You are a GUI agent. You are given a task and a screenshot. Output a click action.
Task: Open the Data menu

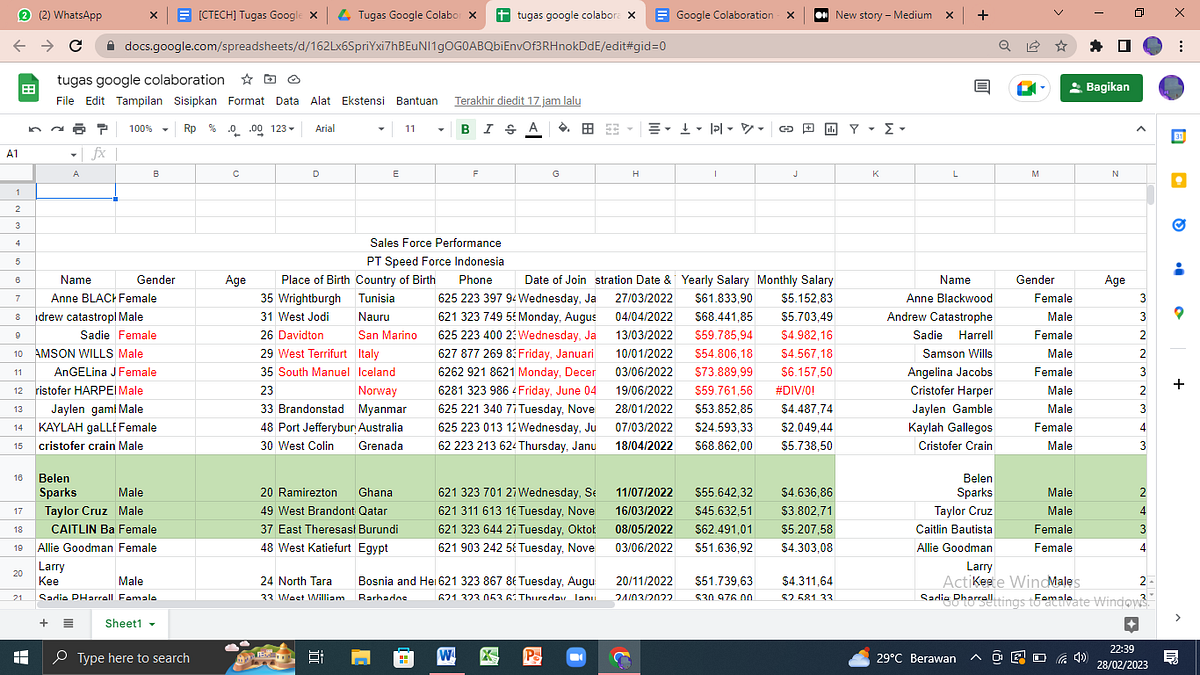pyautogui.click(x=287, y=100)
